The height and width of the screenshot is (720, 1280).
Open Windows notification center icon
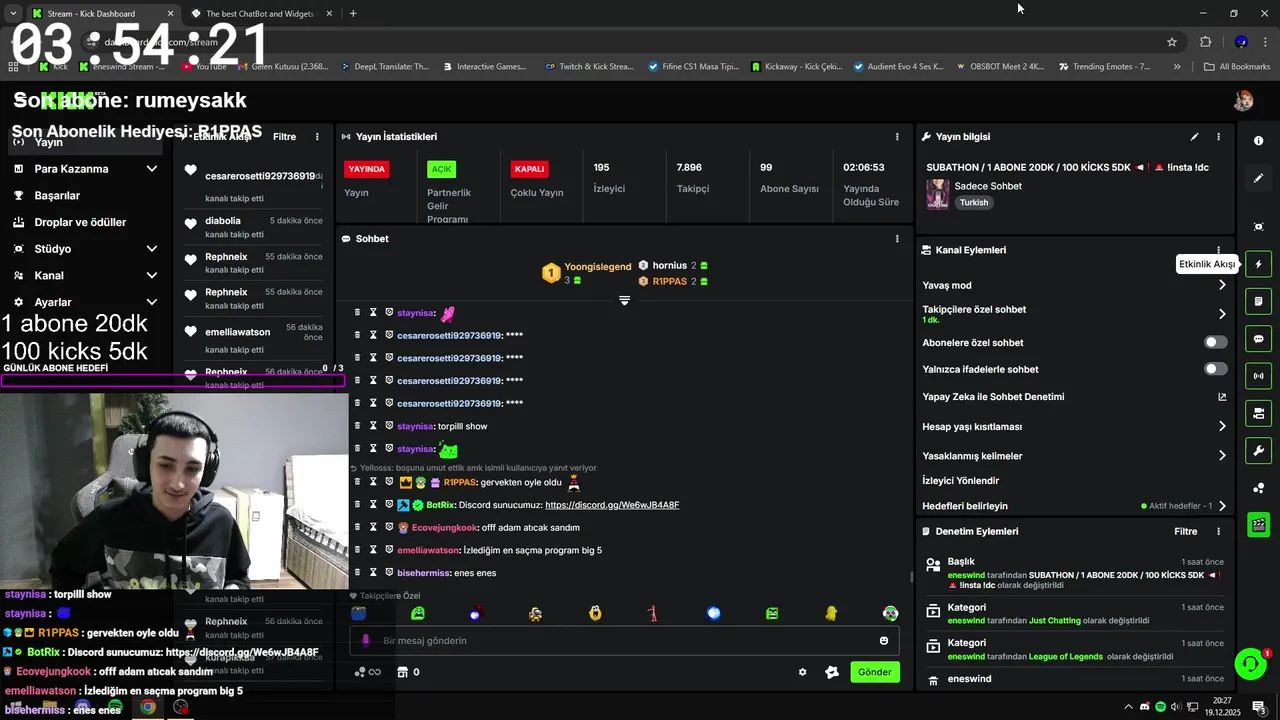click(1258, 707)
